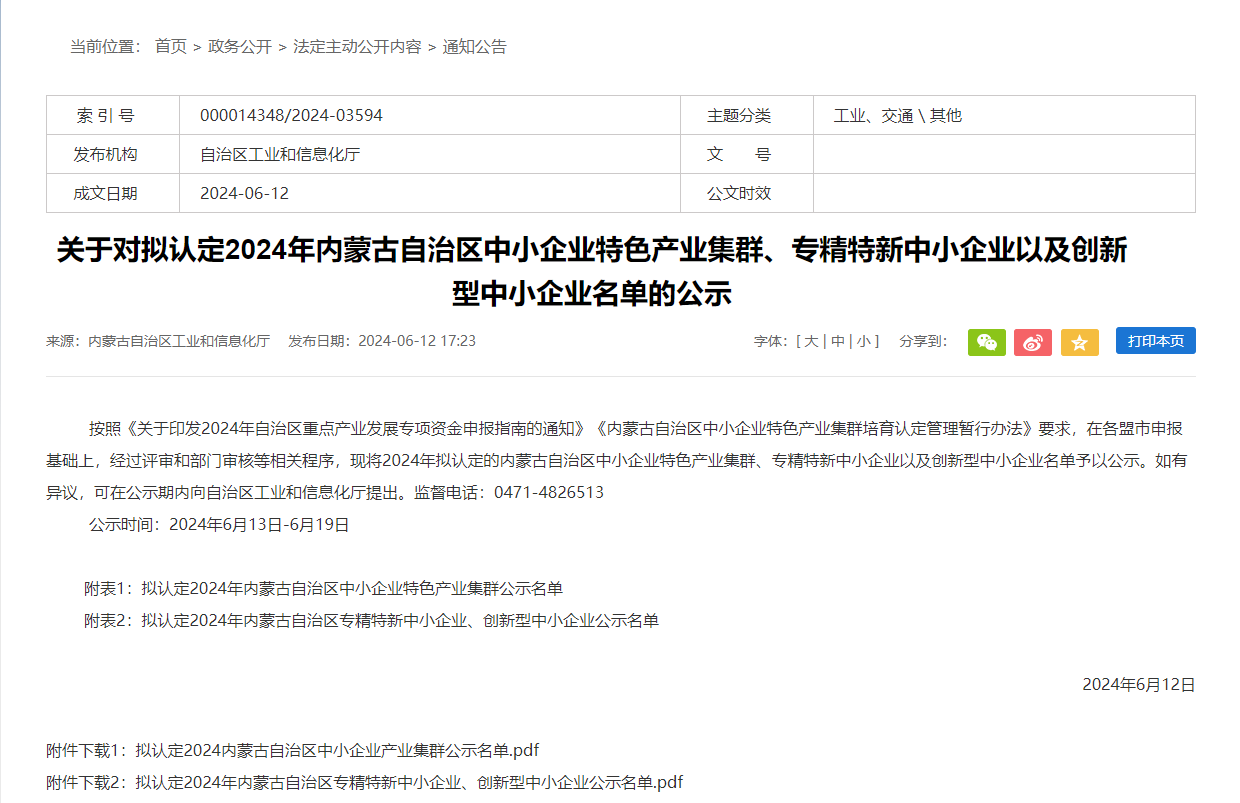Click the 打印本页 print button
The image size is (1240, 803).
[x=1155, y=340]
